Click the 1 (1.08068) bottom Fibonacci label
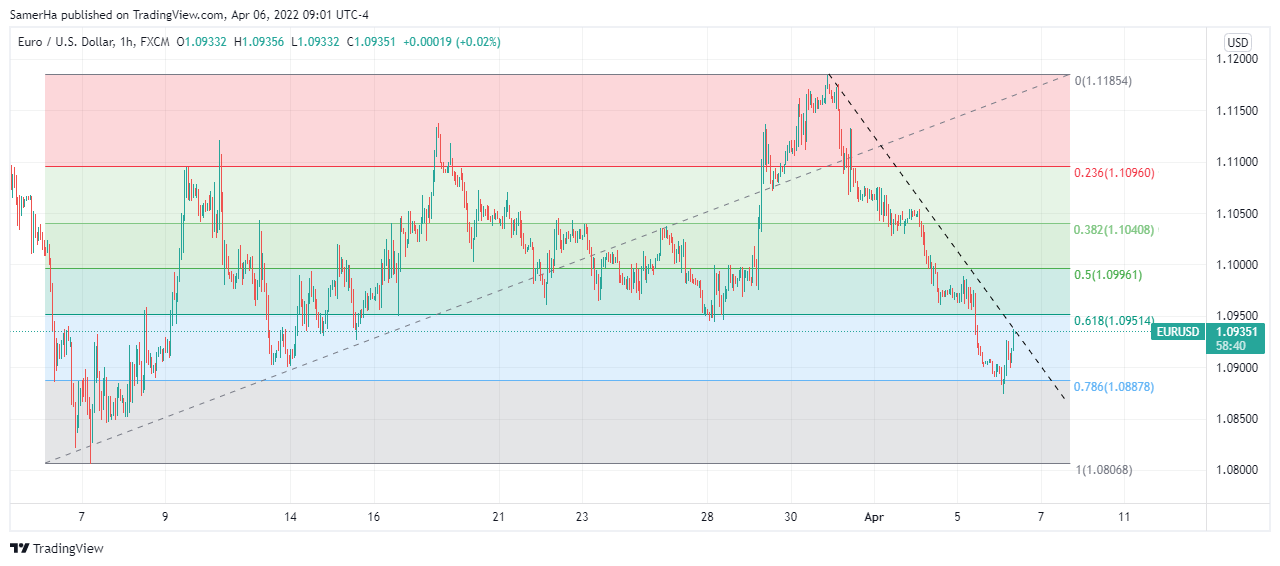 click(1103, 470)
